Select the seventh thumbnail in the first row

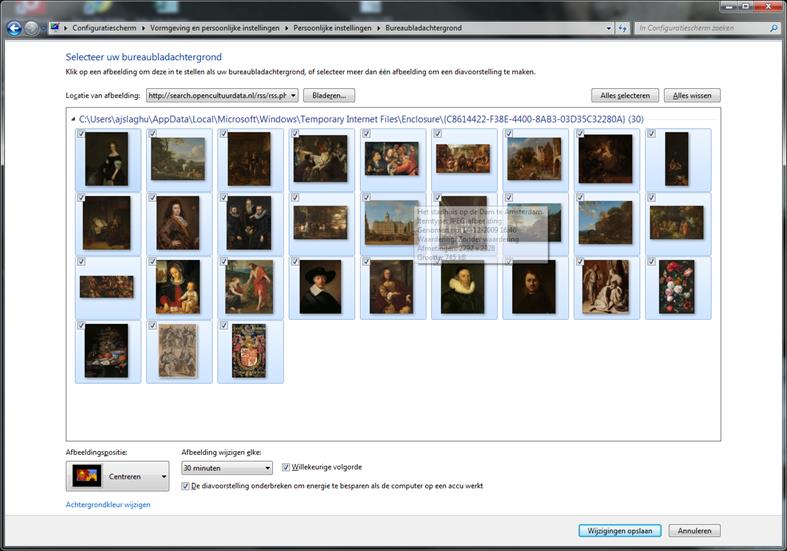[535, 159]
